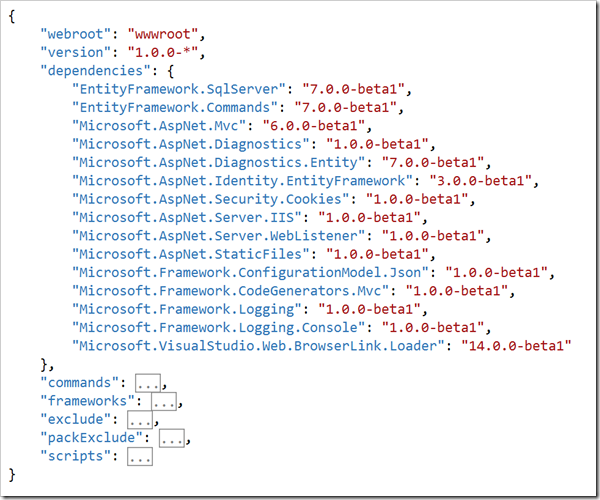Select version value of Microsoft.AspNet.StaticFiles
The height and width of the screenshot is (500, 600).
click(x=377, y=254)
